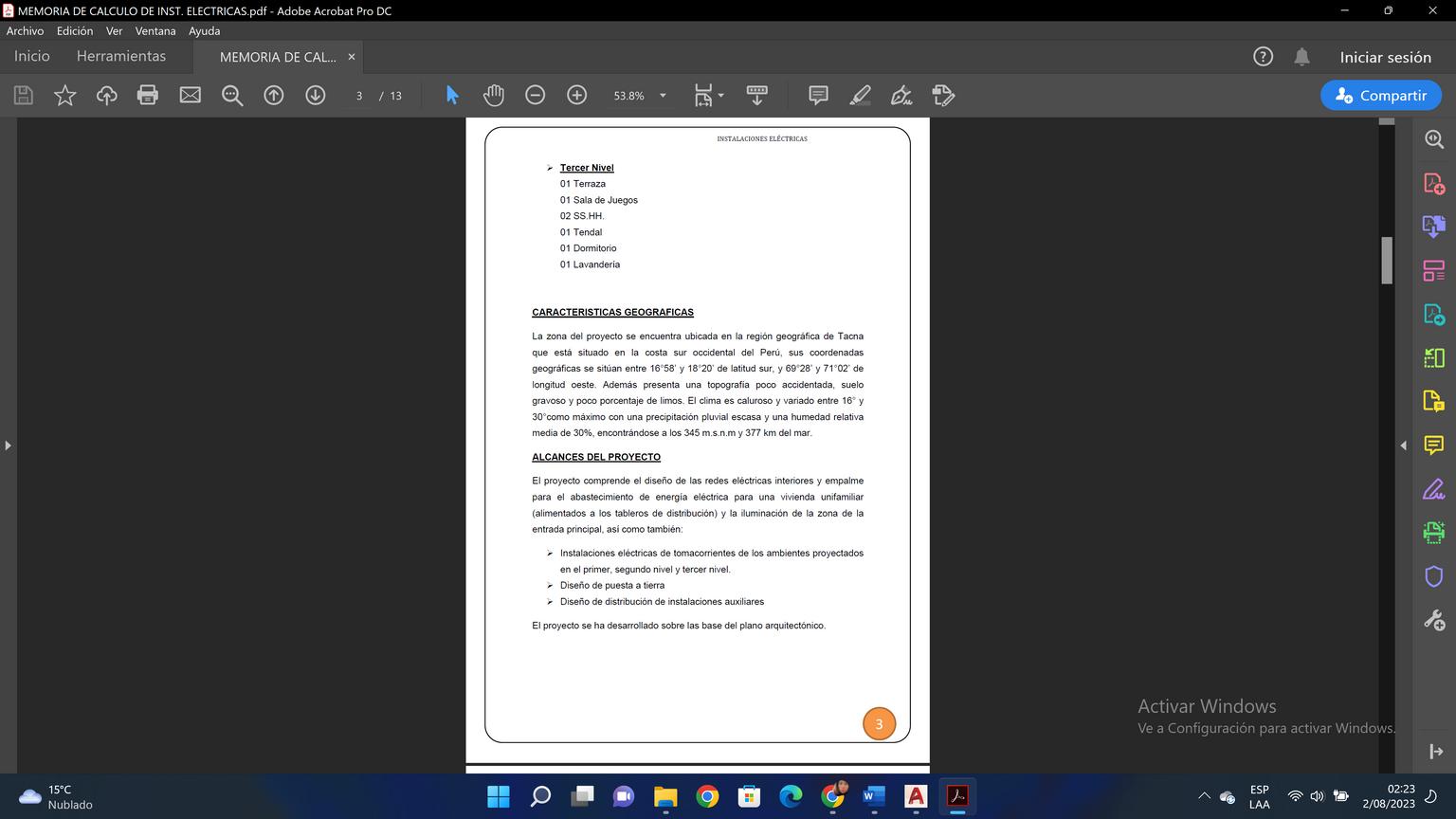1456x819 pixels.
Task: Open the weather widget showing 15°C
Action: tap(57, 796)
